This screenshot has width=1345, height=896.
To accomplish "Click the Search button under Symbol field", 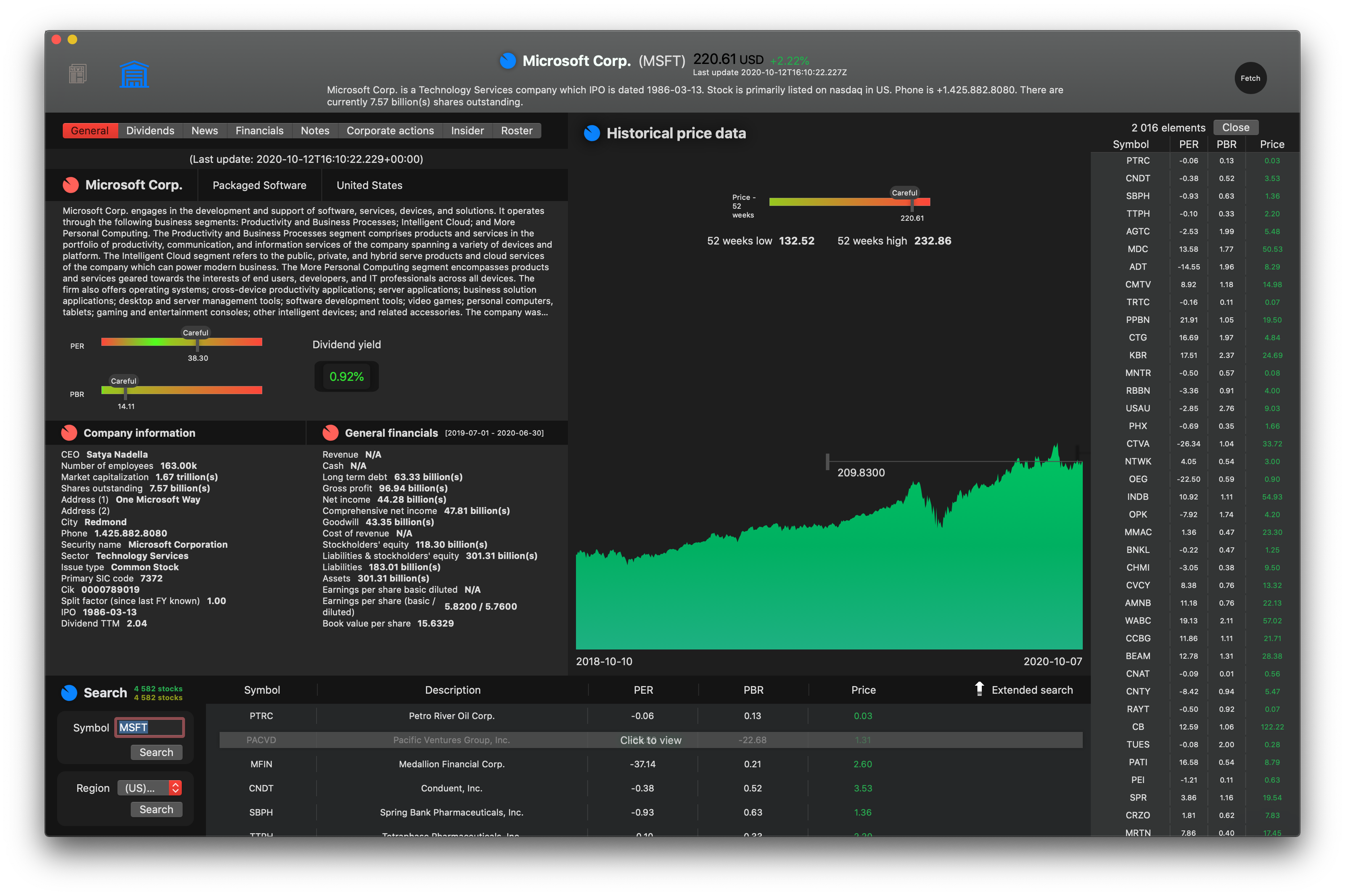I will [156, 752].
